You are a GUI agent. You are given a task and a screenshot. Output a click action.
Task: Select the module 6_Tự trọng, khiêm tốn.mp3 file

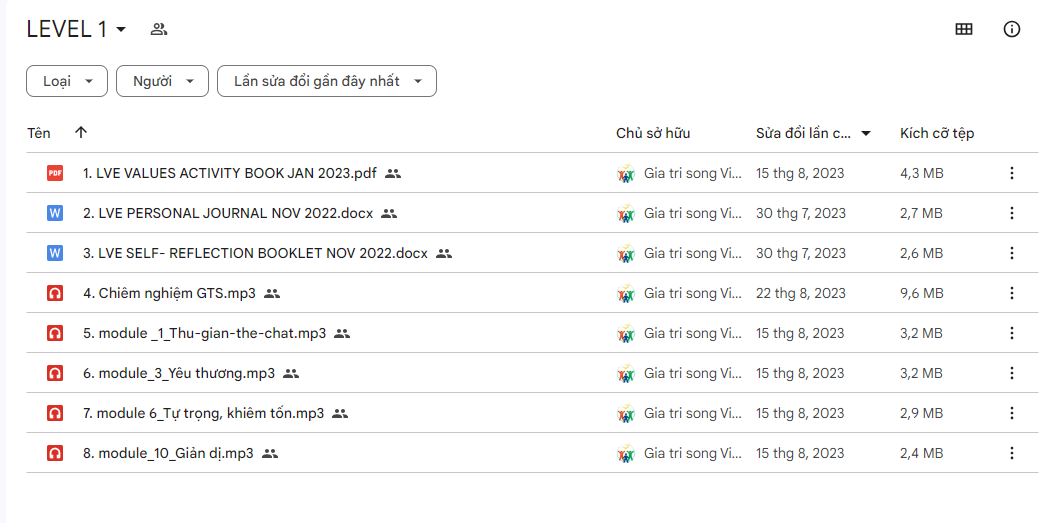tap(204, 413)
